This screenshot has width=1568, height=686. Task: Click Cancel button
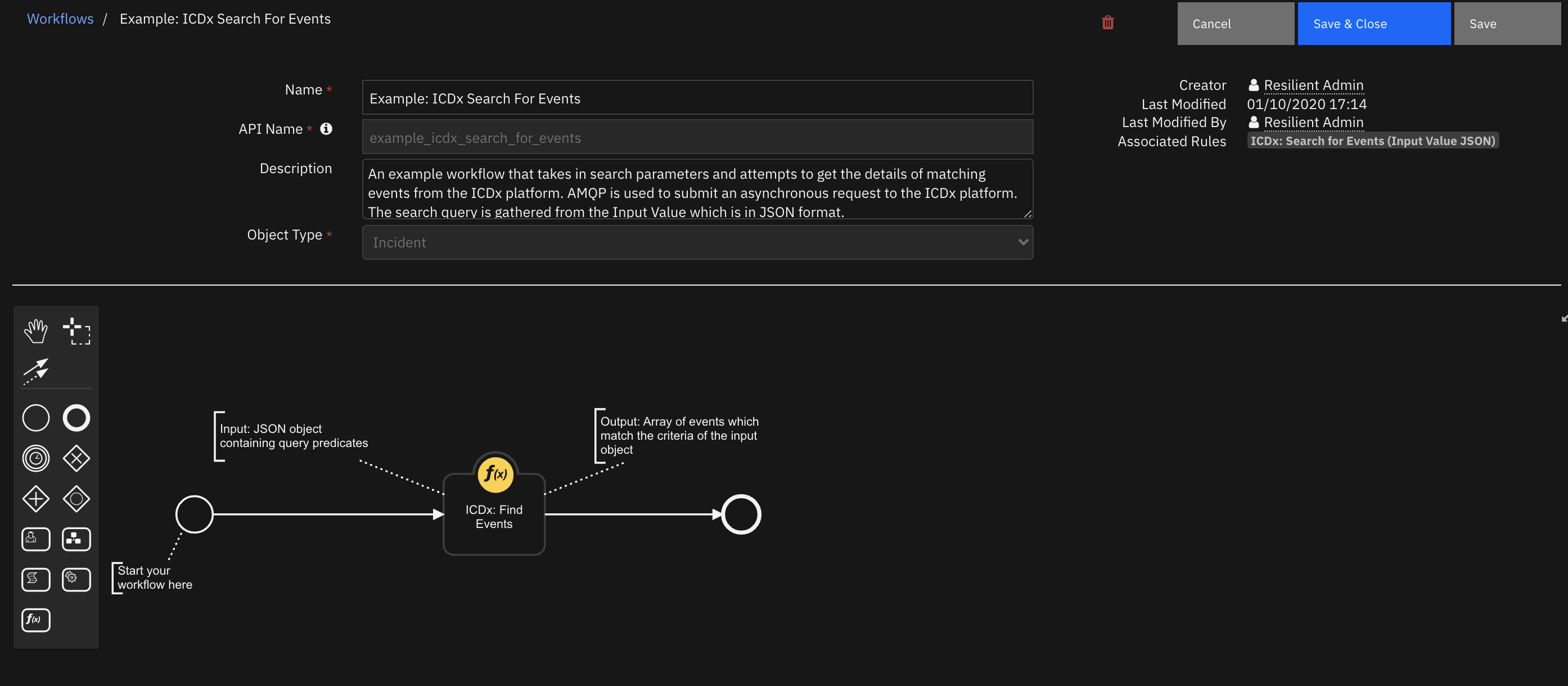tap(1236, 23)
